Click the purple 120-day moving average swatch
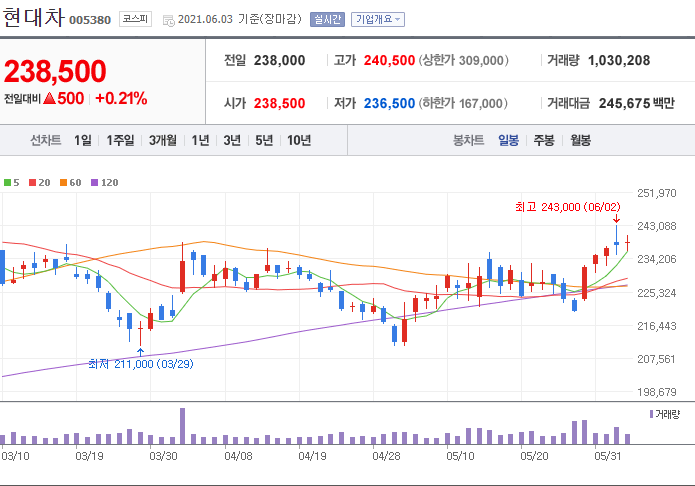 coord(94,182)
